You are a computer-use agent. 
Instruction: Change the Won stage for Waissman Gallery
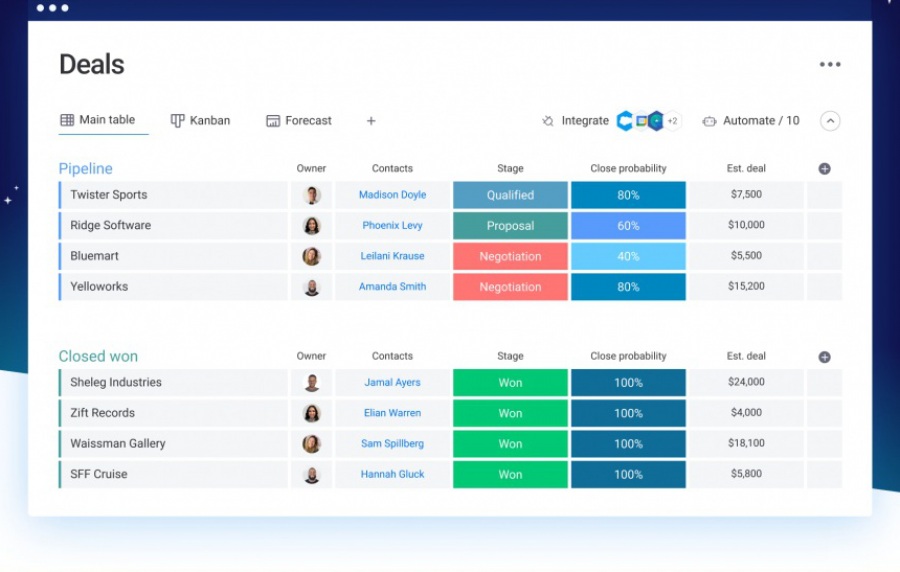pyautogui.click(x=510, y=444)
